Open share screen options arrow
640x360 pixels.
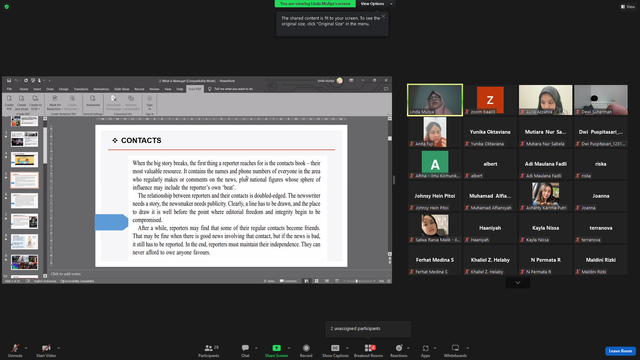[289, 348]
